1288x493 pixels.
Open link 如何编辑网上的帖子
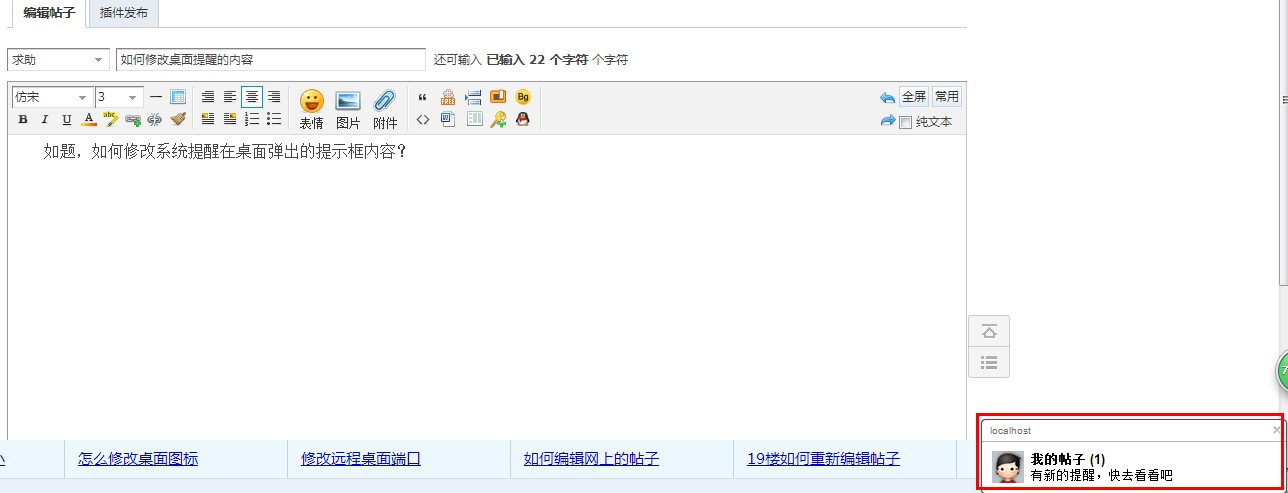(x=591, y=459)
